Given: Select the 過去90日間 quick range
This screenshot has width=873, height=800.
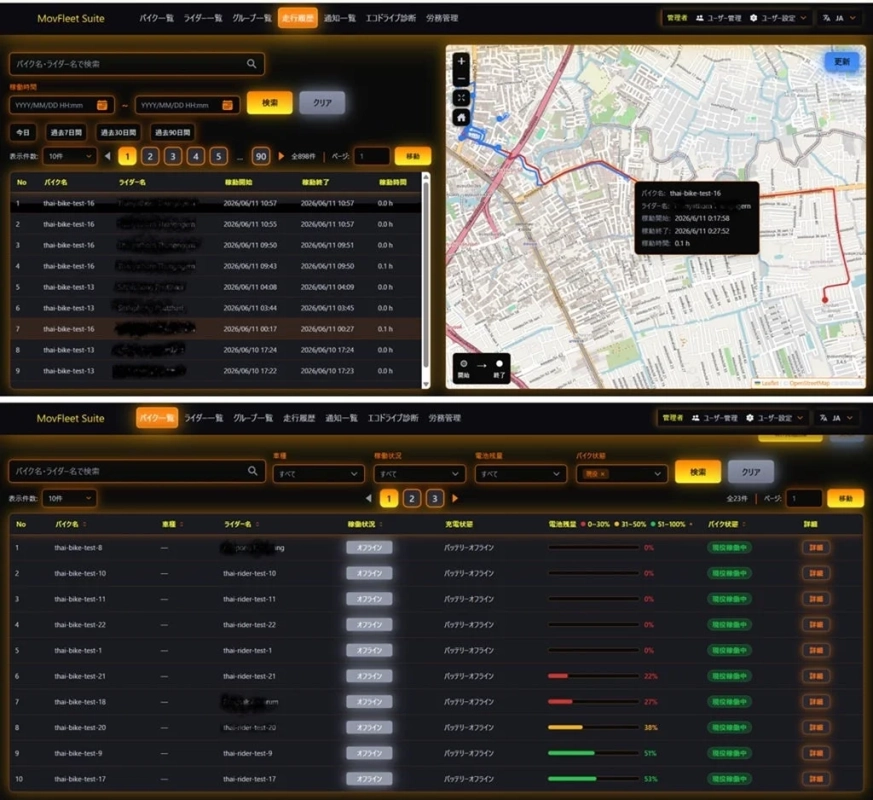Looking at the screenshot, I should pos(173,132).
